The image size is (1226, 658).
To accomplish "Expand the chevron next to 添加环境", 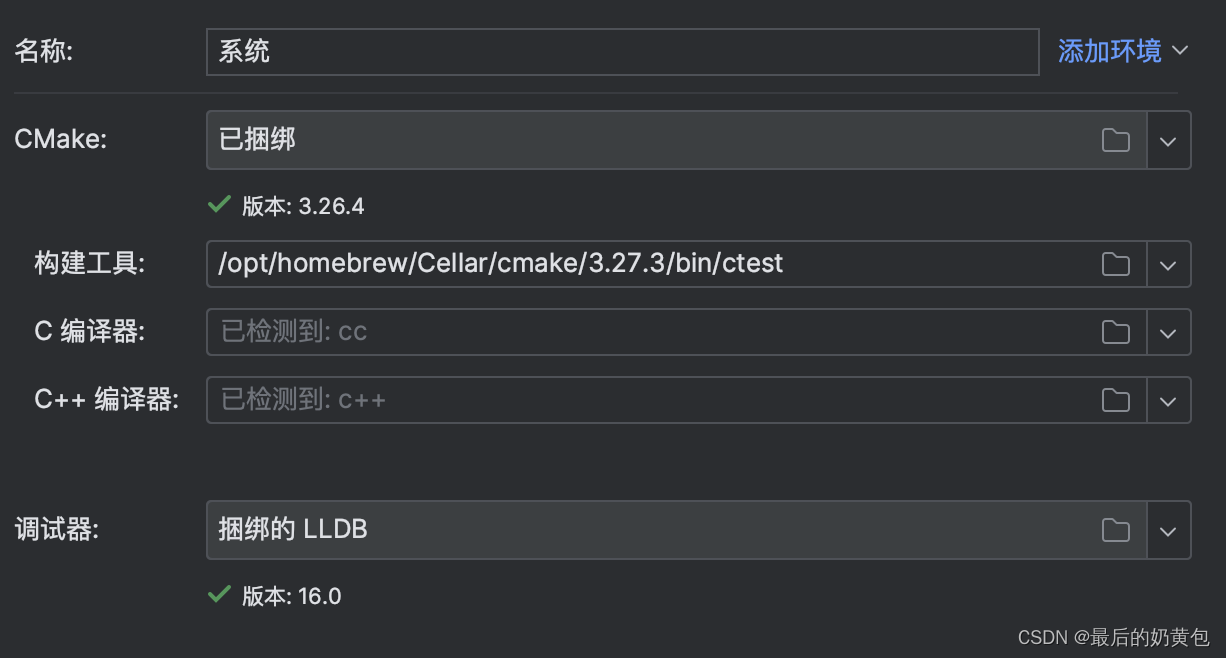I will coord(1182,50).
